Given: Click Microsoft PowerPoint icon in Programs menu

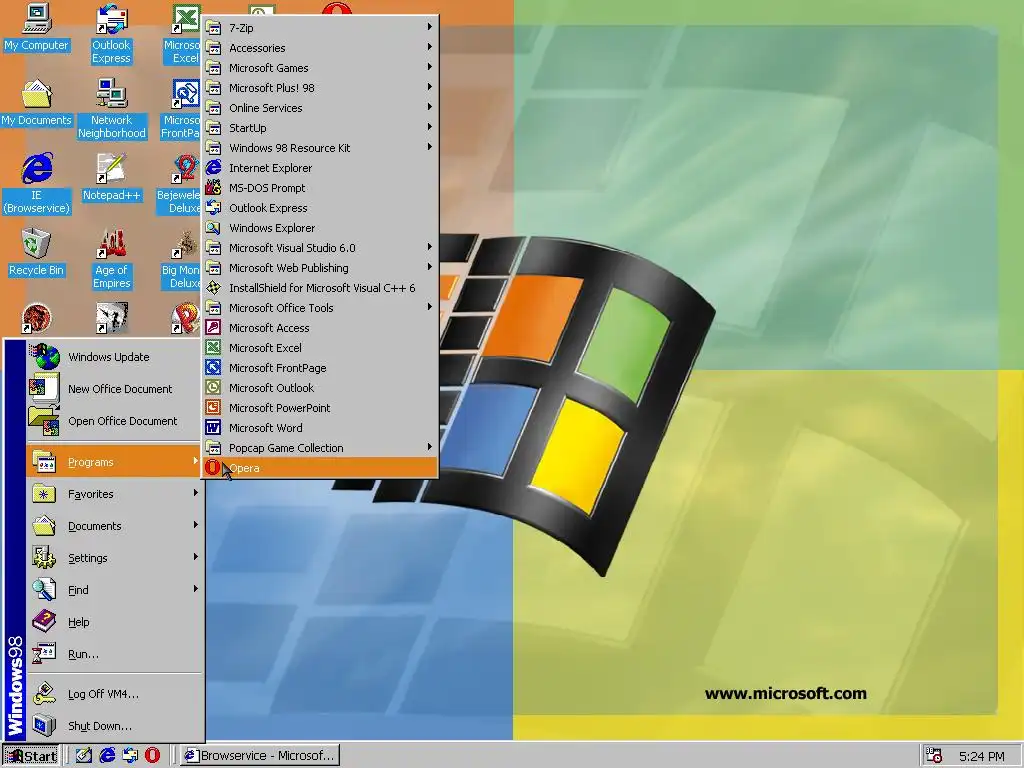Looking at the screenshot, I should (213, 408).
